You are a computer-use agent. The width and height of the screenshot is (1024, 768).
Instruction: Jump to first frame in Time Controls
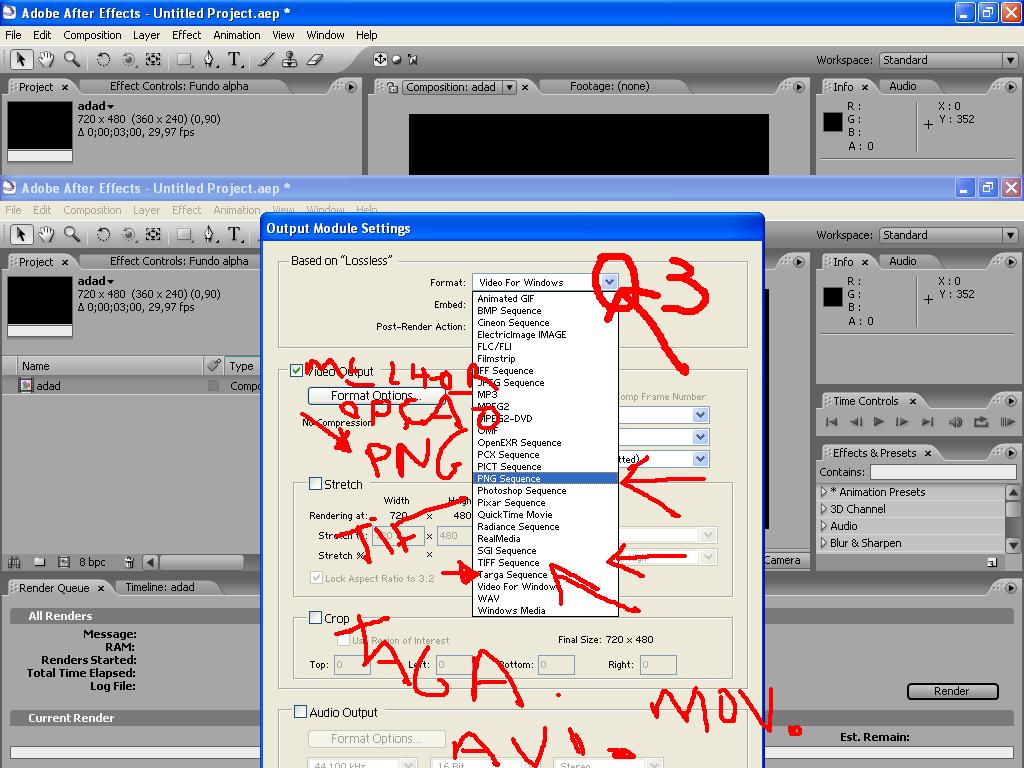click(831, 422)
